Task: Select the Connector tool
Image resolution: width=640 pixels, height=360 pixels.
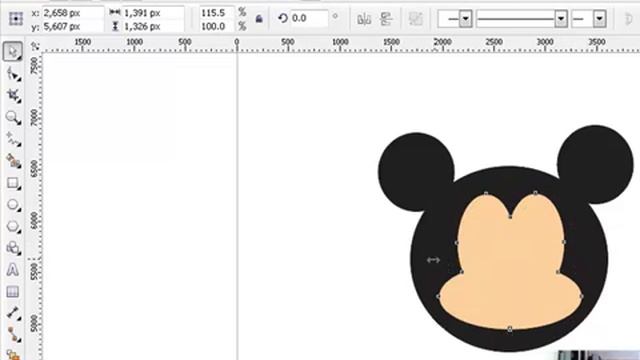Action: pos(13,335)
